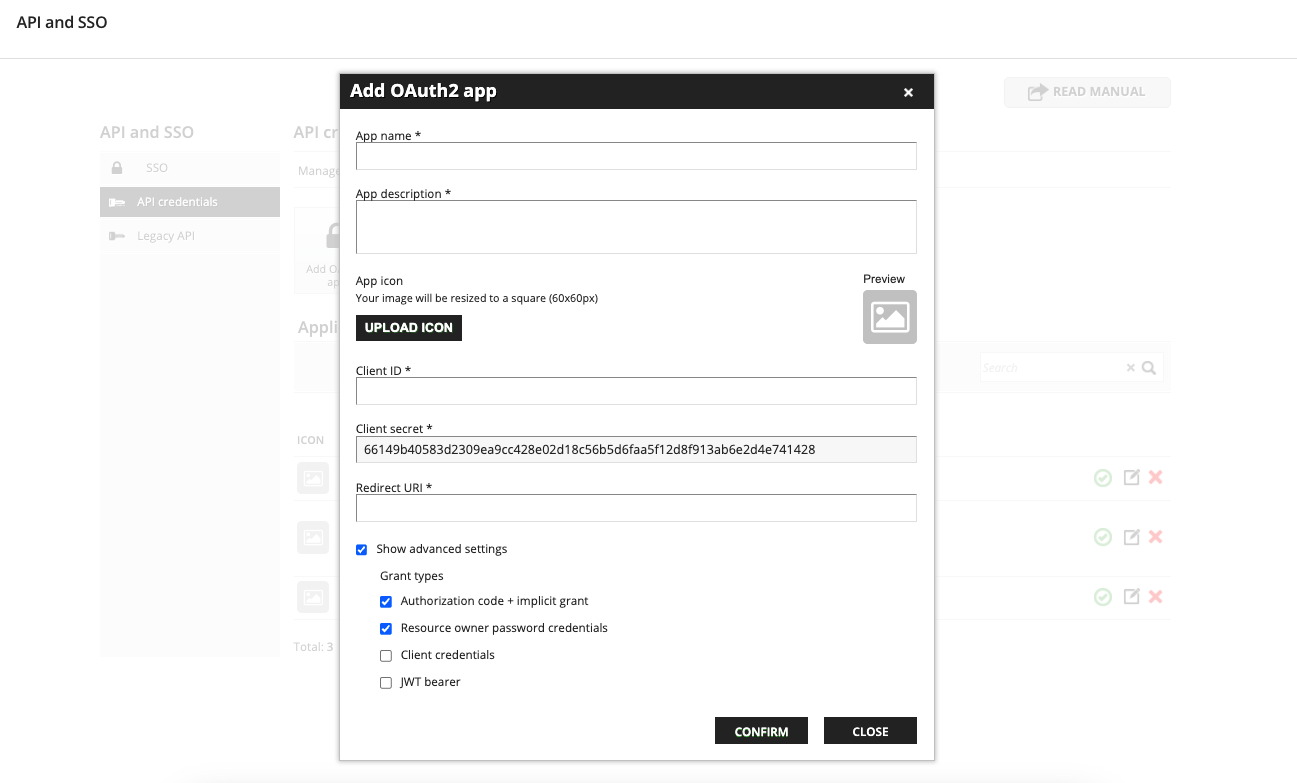This screenshot has height=783, width=1297.
Task: Click the CONFIRM button
Action: (x=761, y=731)
